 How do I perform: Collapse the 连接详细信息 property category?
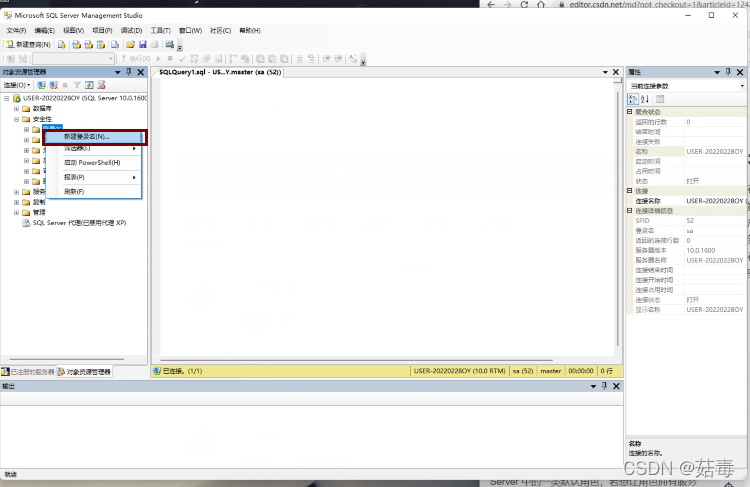click(630, 210)
